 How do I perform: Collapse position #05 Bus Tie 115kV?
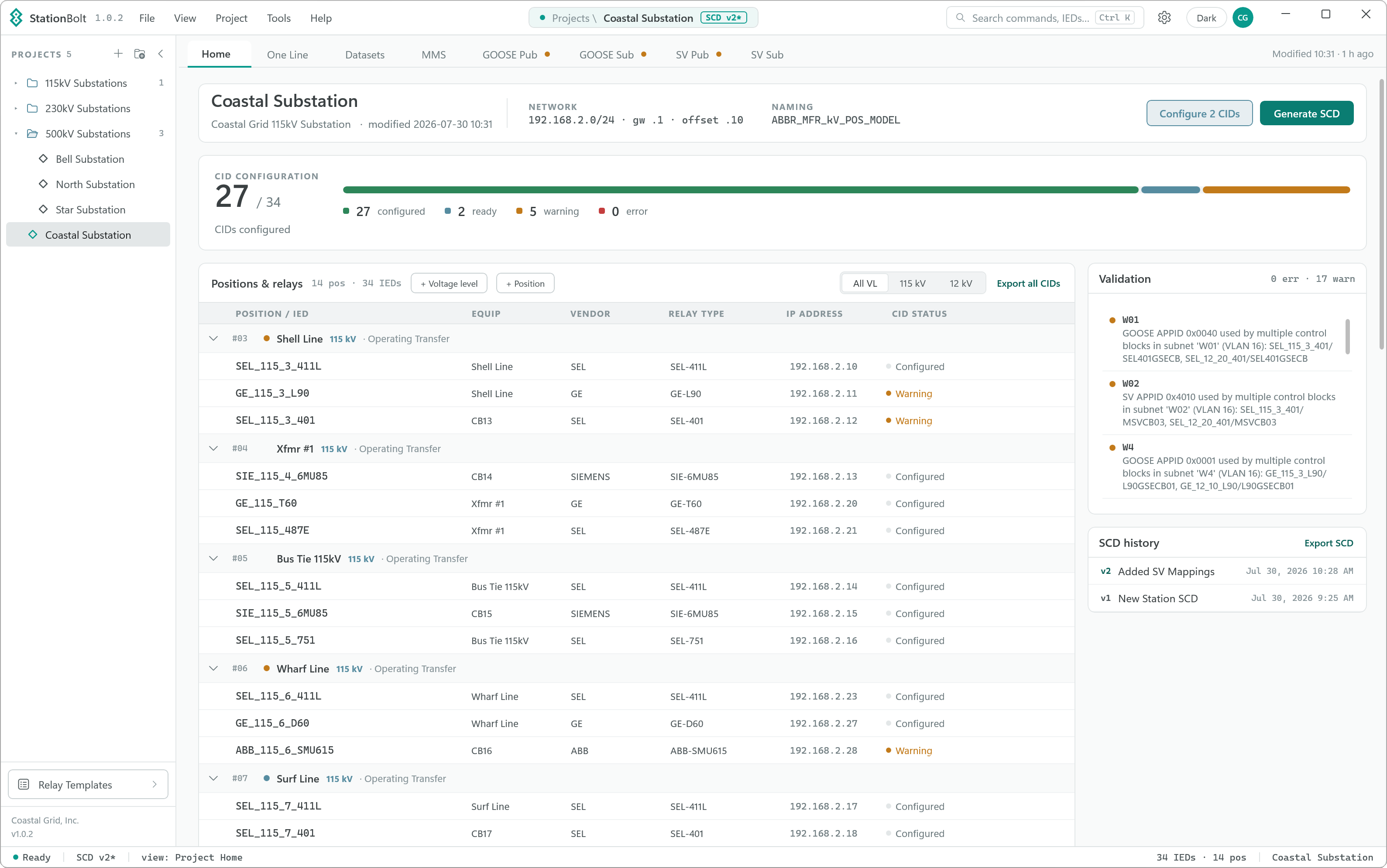(213, 558)
